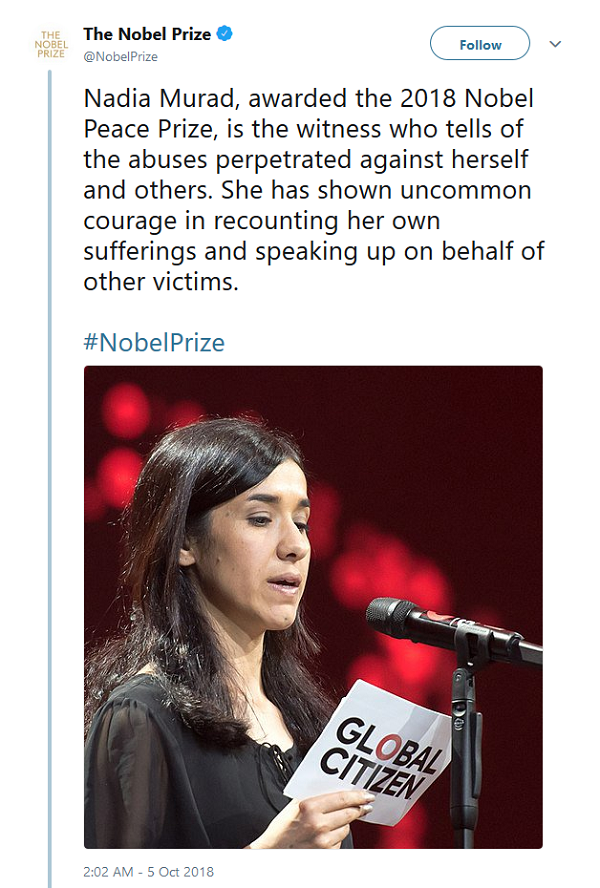Screen dimensions: 600x888
Task: Expand the tweet options chevron menu
Action: (556, 44)
